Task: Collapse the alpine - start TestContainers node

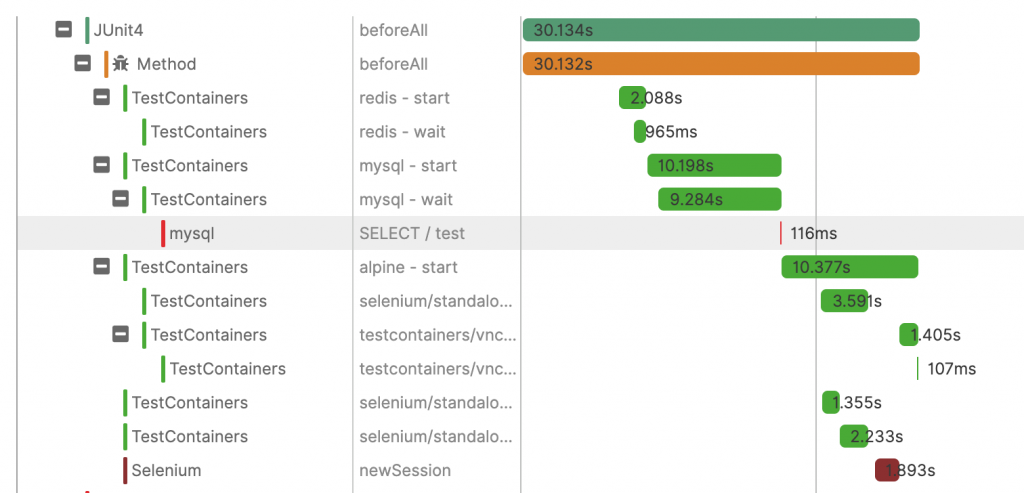Action: click(101, 266)
